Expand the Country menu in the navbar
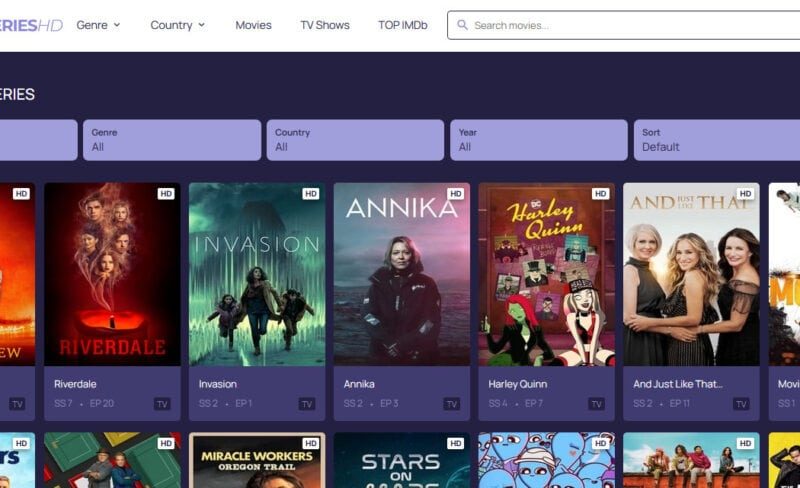Screen dimensions: 800x488 click(178, 25)
